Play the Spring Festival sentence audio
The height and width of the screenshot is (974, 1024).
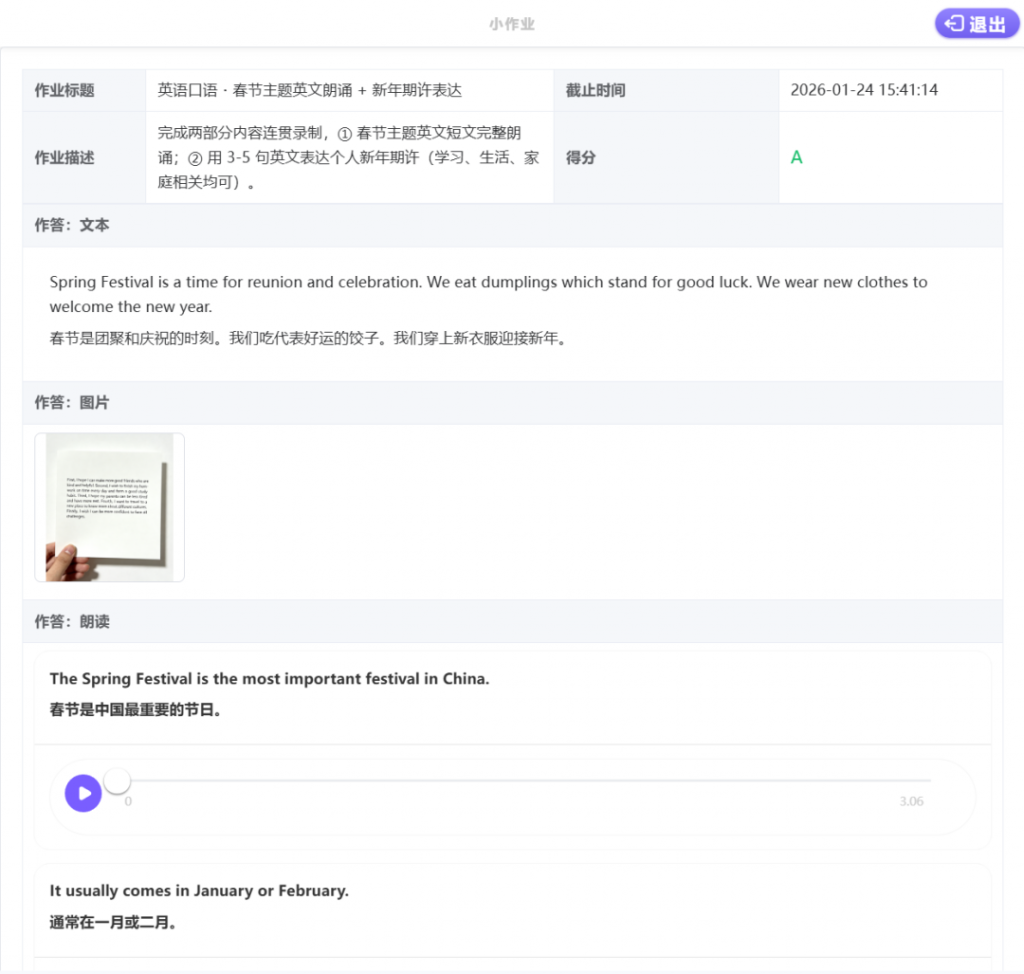point(83,793)
